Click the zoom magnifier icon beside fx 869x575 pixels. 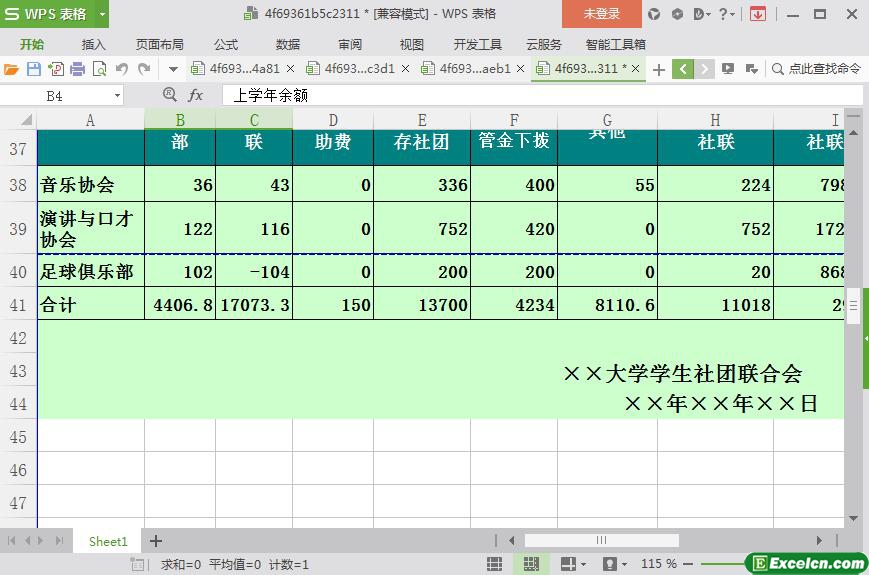pyautogui.click(x=170, y=95)
